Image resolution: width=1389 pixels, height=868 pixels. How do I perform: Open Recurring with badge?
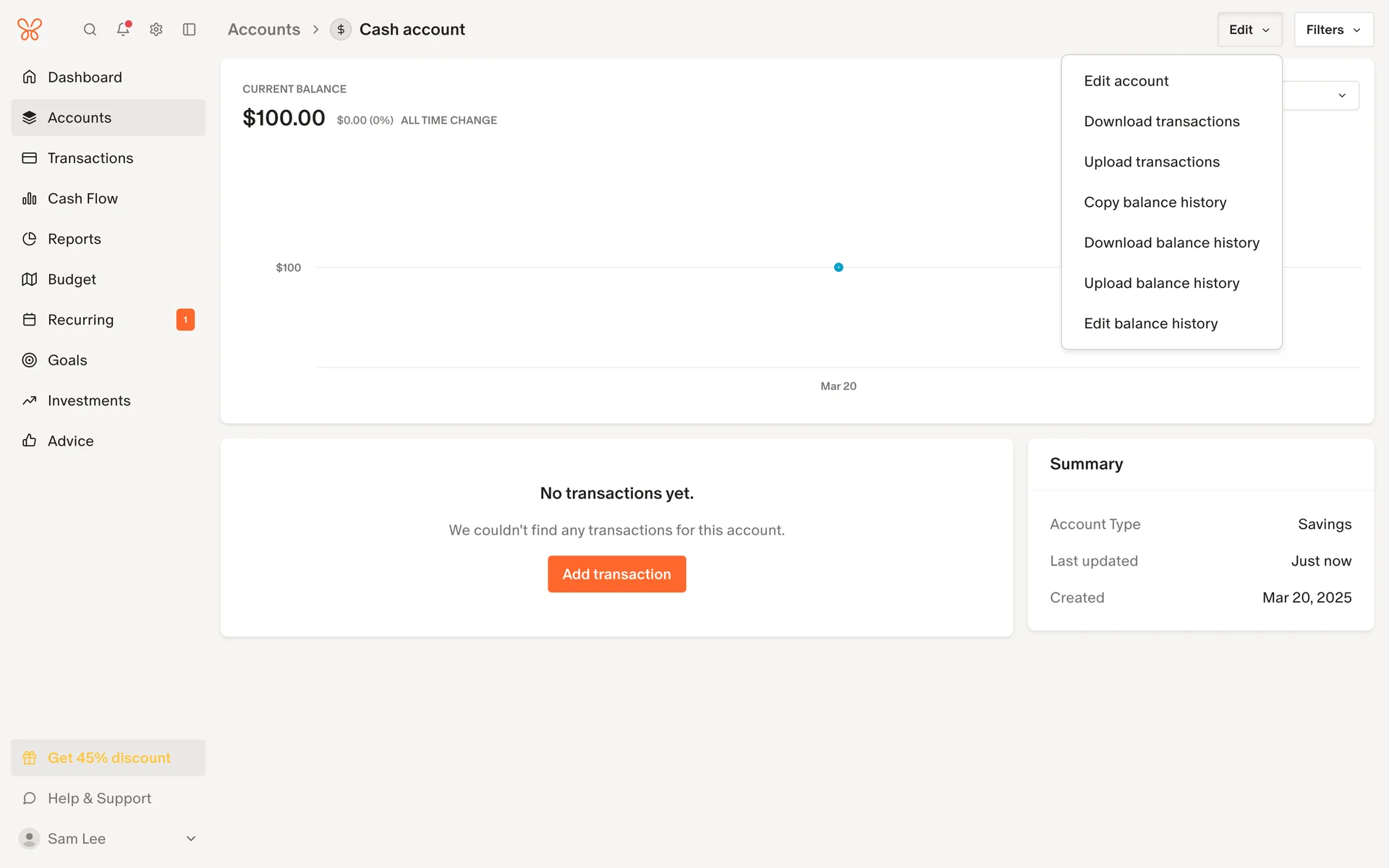[81, 320]
